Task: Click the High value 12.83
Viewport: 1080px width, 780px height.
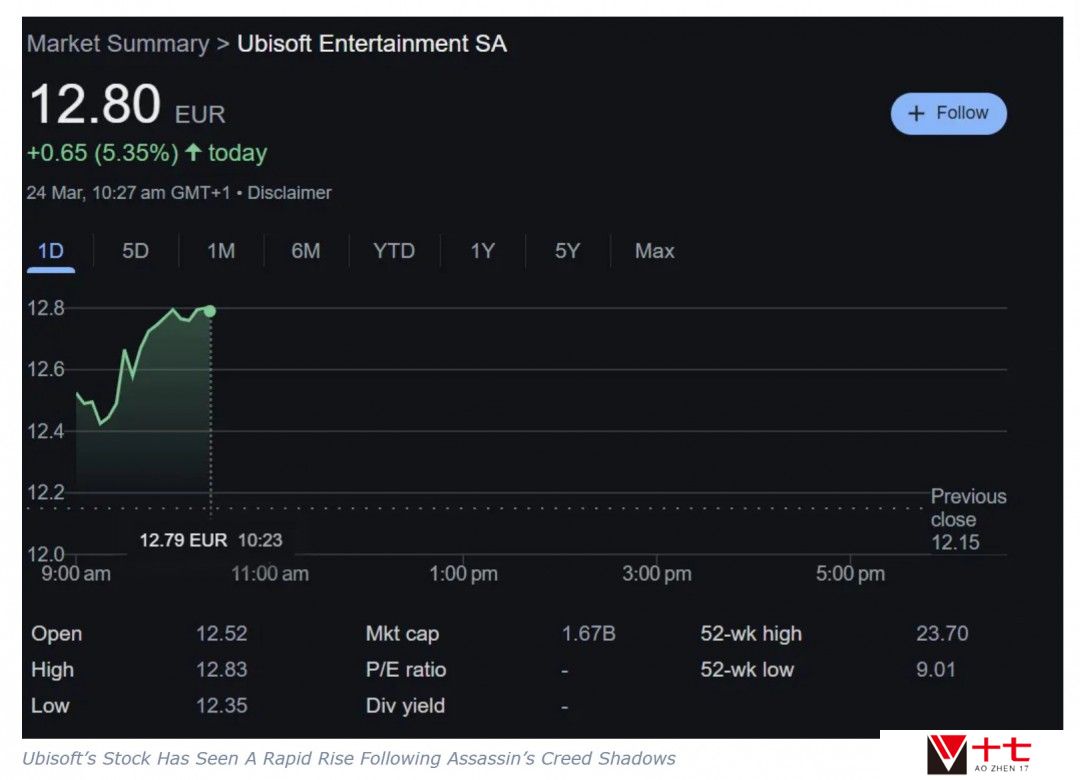Action: point(222,670)
